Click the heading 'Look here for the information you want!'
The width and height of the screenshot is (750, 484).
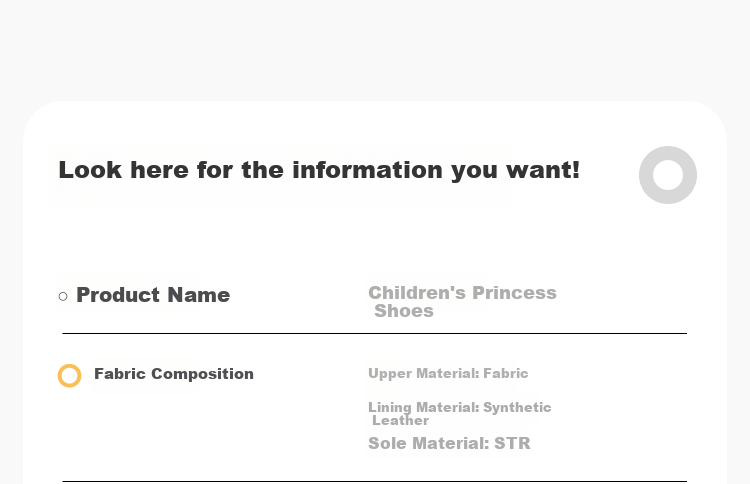coord(319,170)
